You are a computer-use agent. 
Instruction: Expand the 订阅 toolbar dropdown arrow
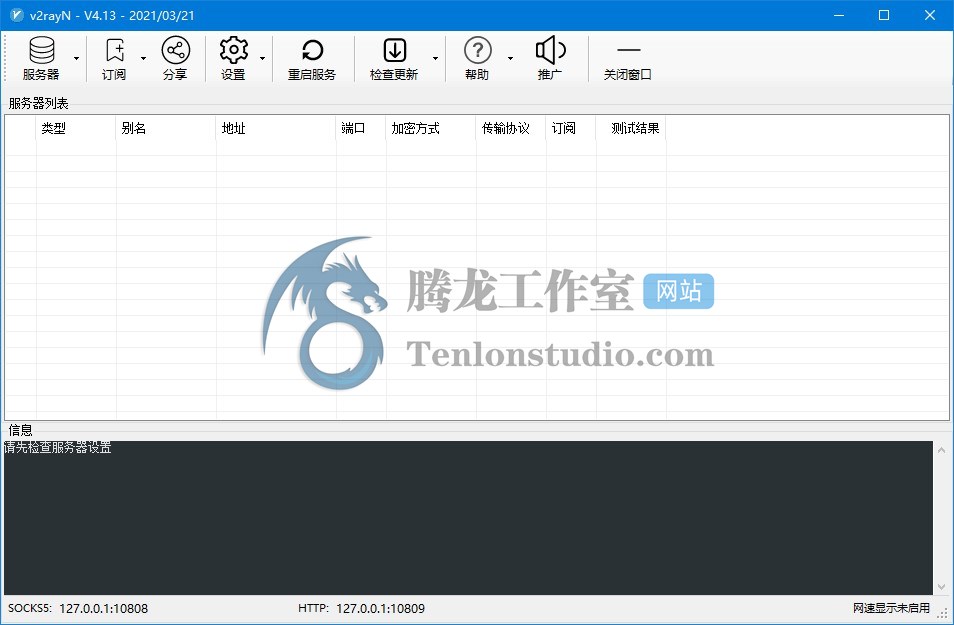[x=144, y=58]
